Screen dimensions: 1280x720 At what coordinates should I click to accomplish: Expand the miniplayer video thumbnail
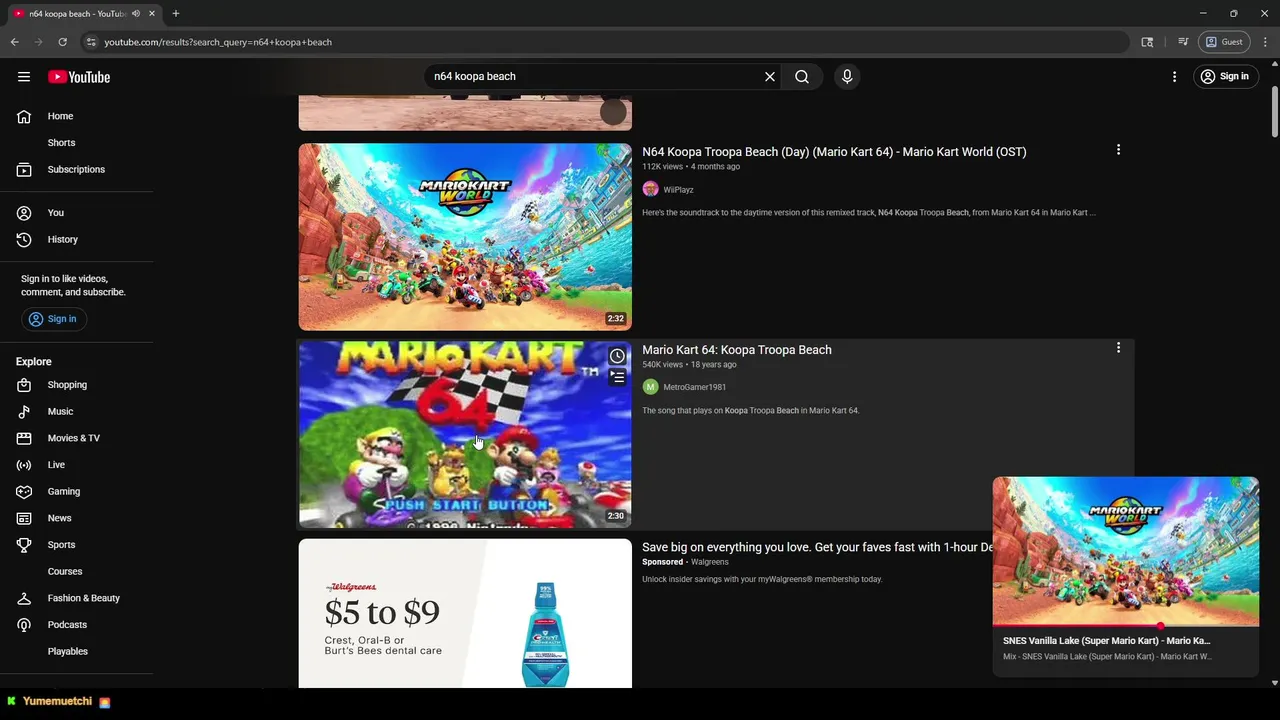tap(1126, 551)
